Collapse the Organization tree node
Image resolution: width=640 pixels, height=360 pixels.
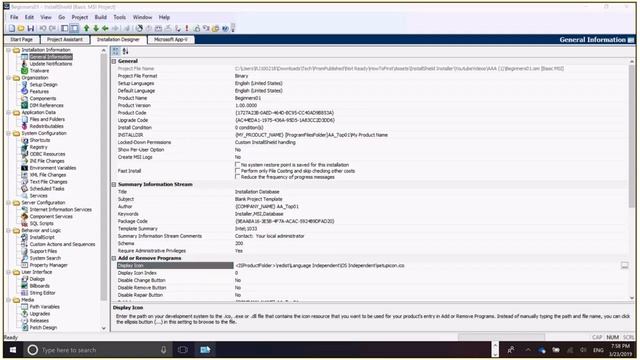click(9, 78)
